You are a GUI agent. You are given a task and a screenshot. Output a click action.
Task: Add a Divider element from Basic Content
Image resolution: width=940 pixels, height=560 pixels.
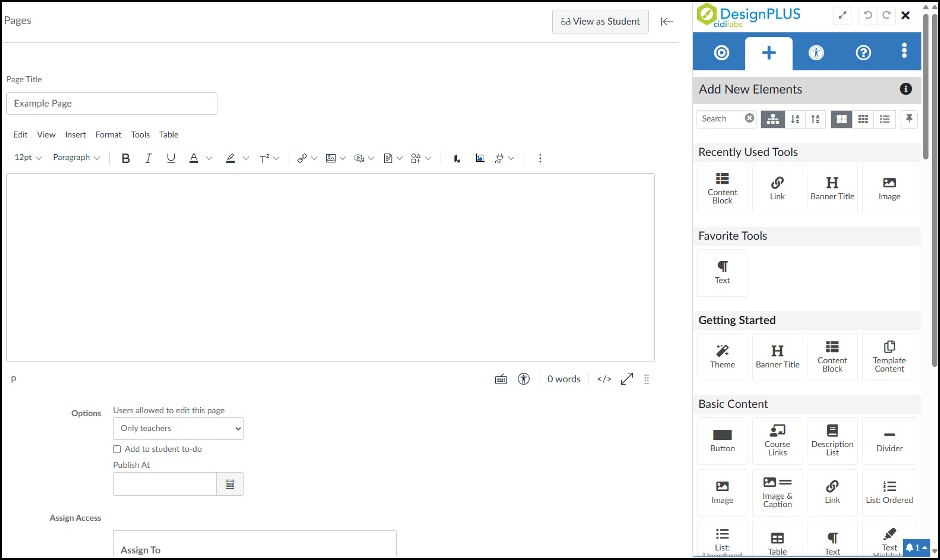click(889, 440)
